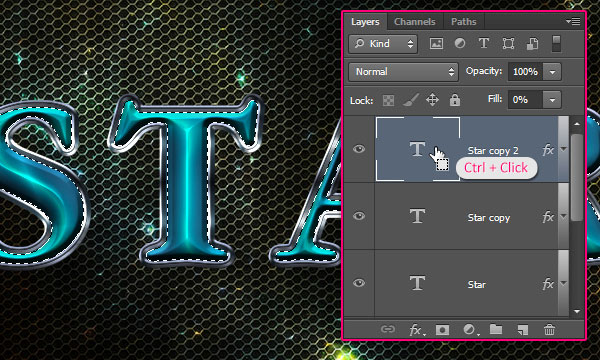Screen dimensions: 600x360
Task: Select the Star copy 2 layer name
Action: click(x=493, y=151)
